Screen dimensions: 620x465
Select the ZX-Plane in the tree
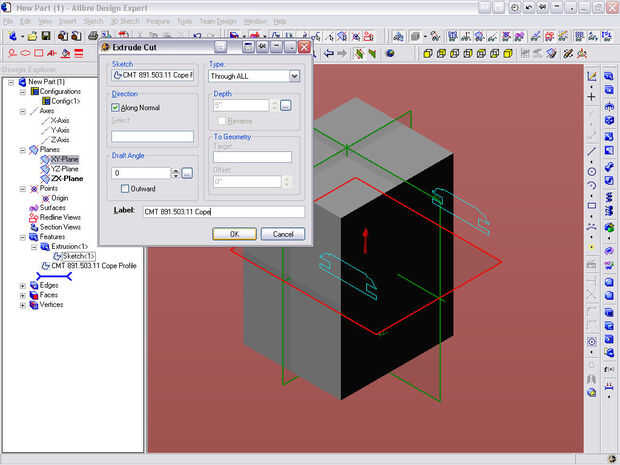66,179
